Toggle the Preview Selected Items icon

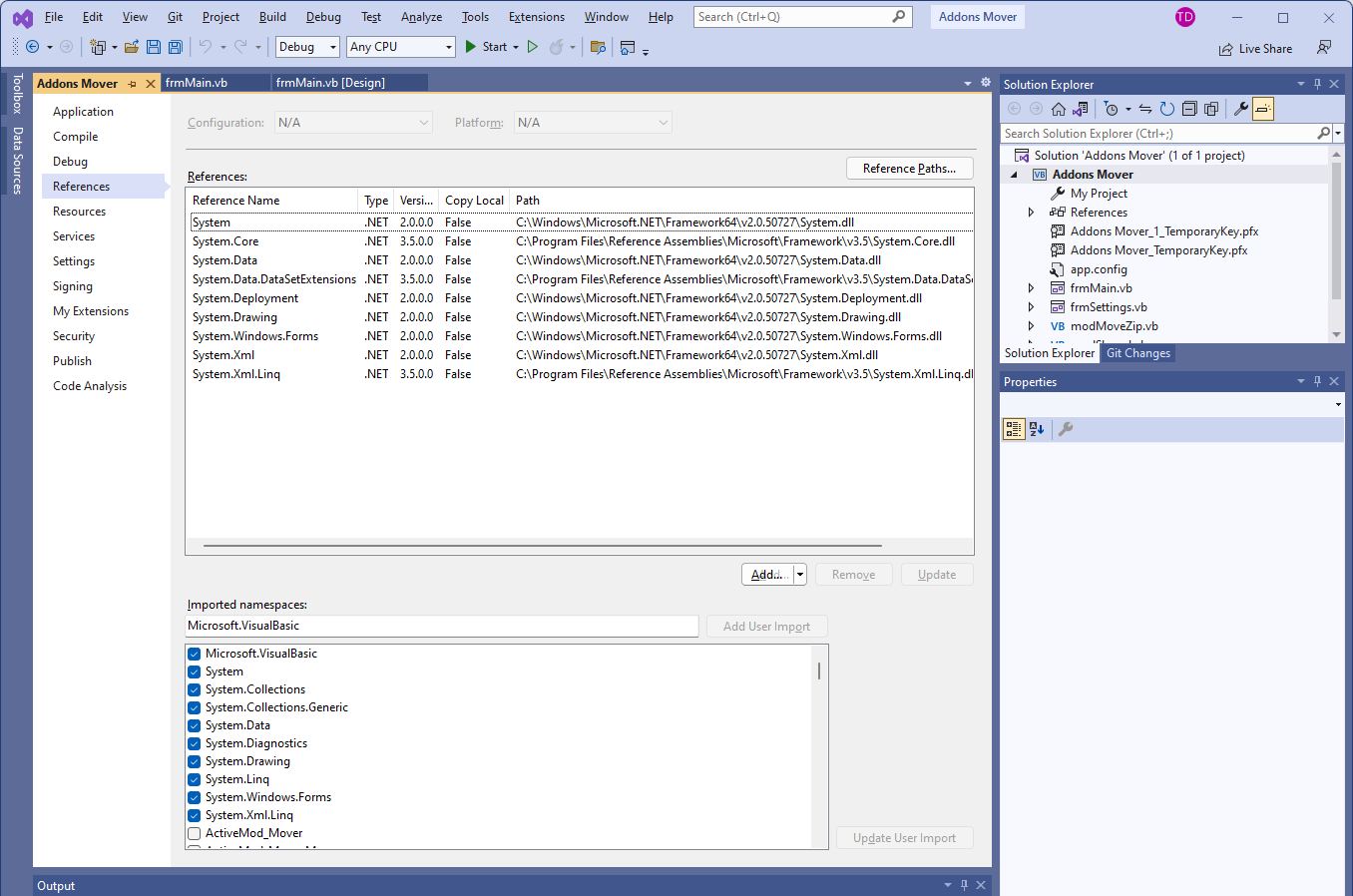[x=1263, y=109]
